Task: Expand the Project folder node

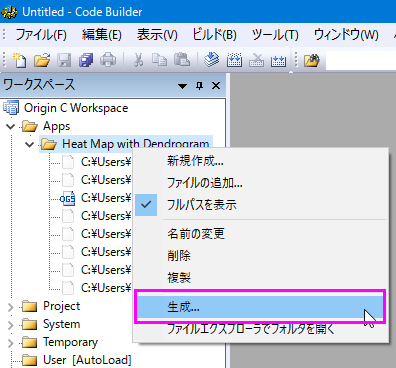Action: point(11,306)
